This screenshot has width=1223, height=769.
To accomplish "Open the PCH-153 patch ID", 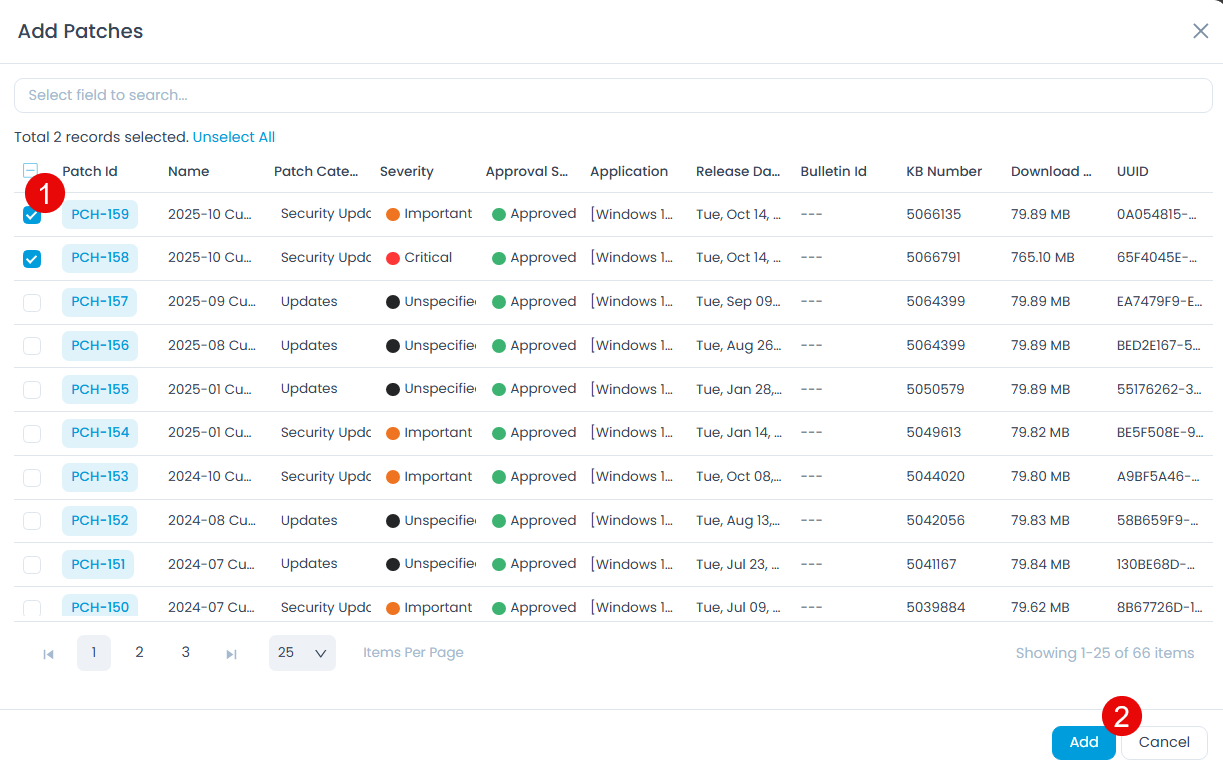I will coord(100,477).
